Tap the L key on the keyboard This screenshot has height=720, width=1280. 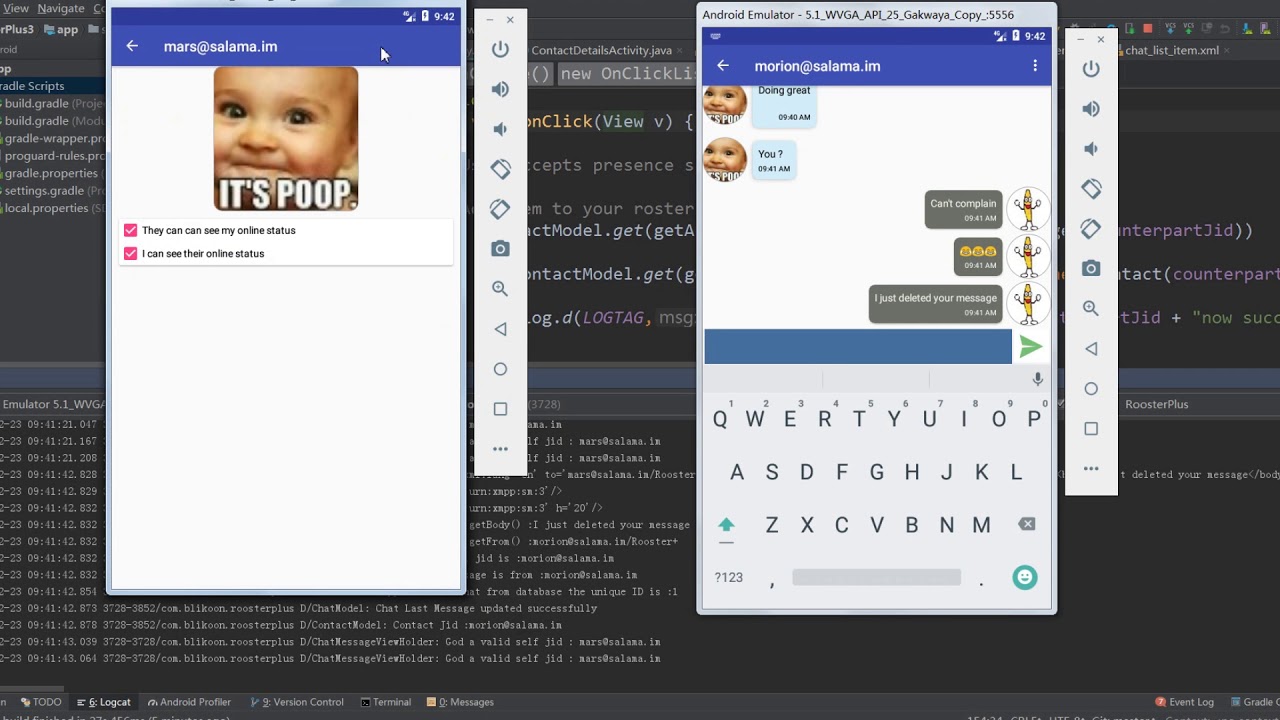pyautogui.click(x=1016, y=472)
